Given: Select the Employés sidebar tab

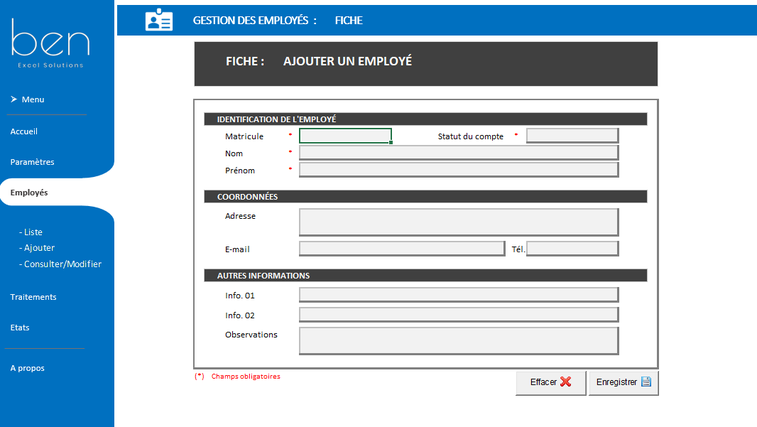Looking at the screenshot, I should tap(29, 192).
